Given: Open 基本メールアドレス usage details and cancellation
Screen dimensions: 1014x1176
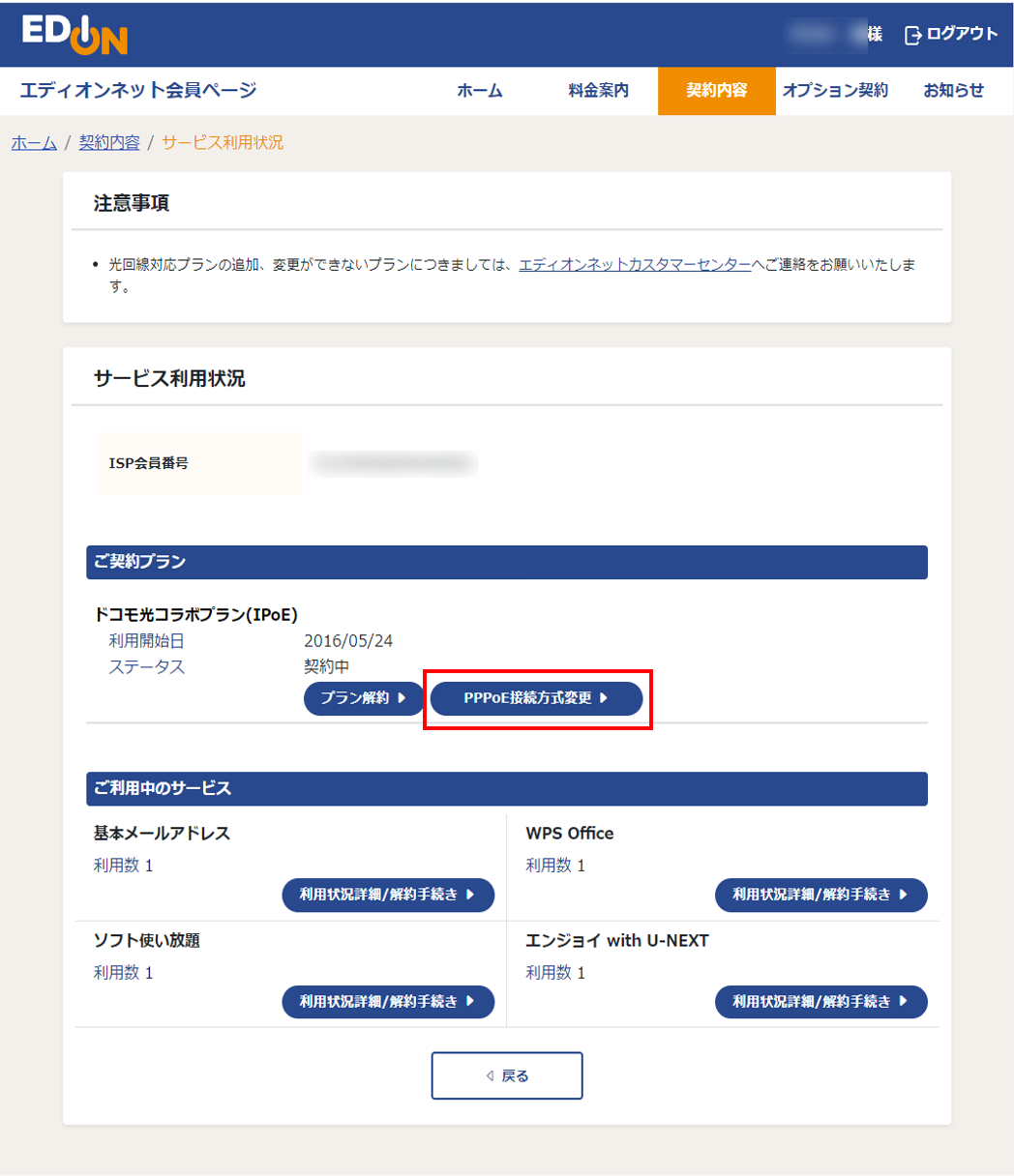Looking at the screenshot, I should tap(388, 895).
